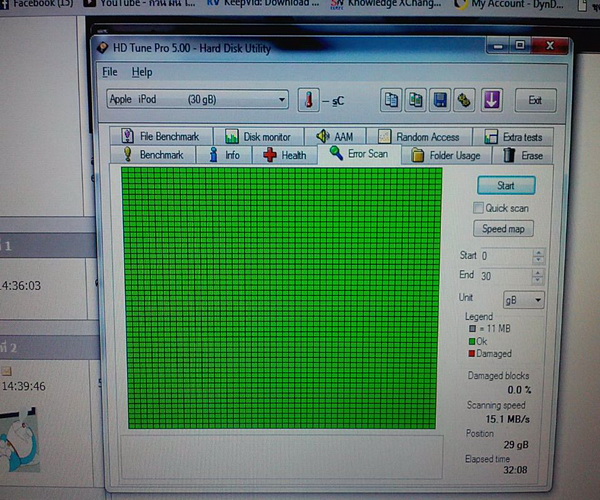The image size is (600, 500).
Task: Click the save screenshot floppy disk icon
Action: [439, 100]
